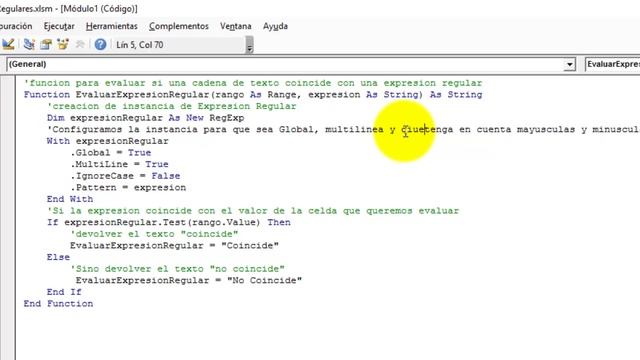Click the comment 'devolver el texto "coincide"

[x=154, y=234]
